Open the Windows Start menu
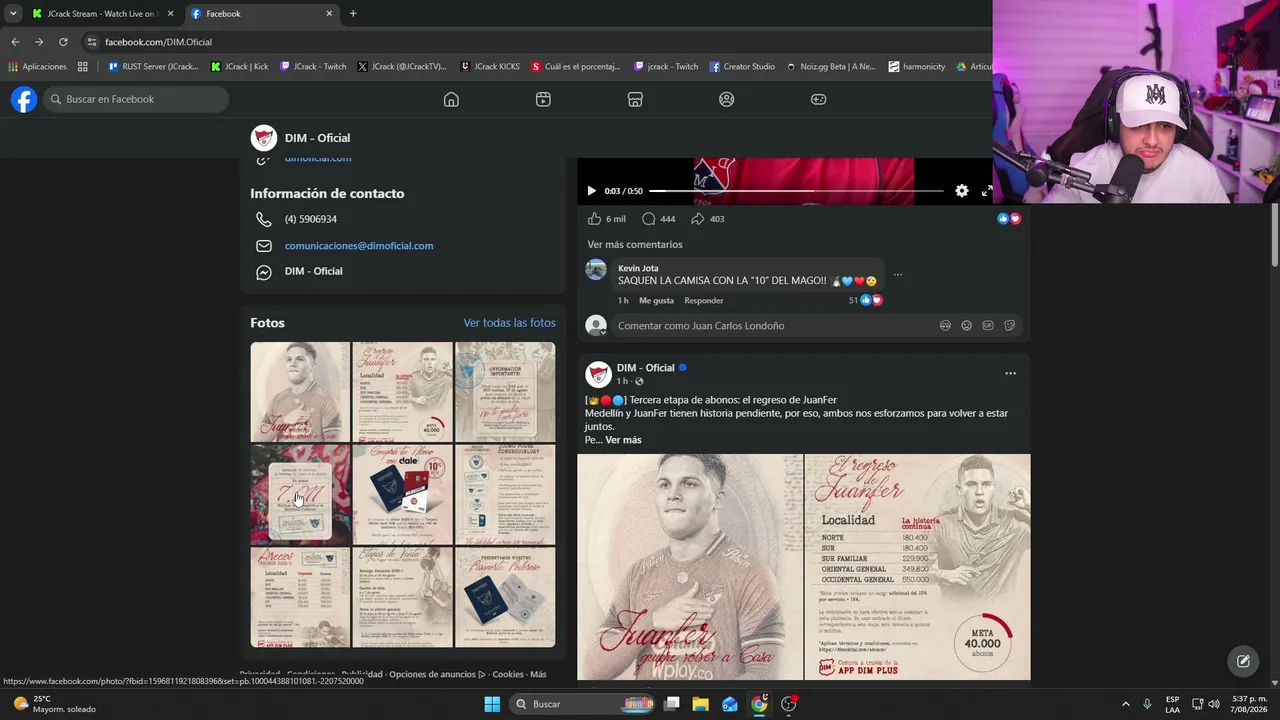1280x720 pixels. pyautogui.click(x=492, y=704)
